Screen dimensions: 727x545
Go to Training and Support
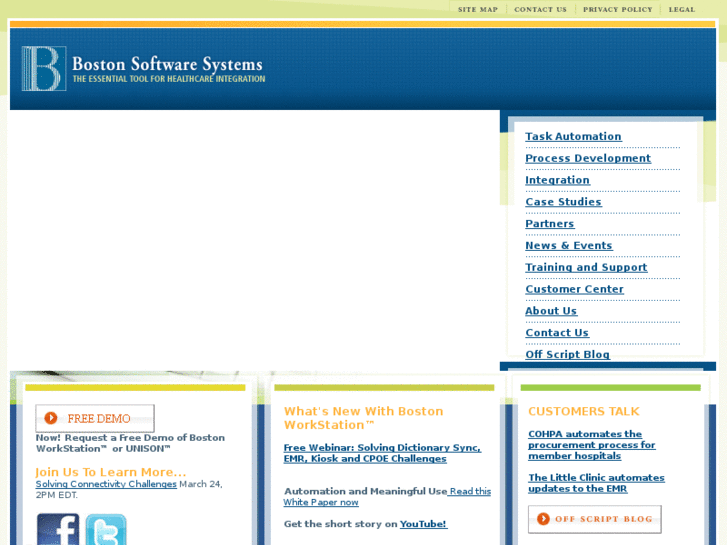click(x=586, y=267)
